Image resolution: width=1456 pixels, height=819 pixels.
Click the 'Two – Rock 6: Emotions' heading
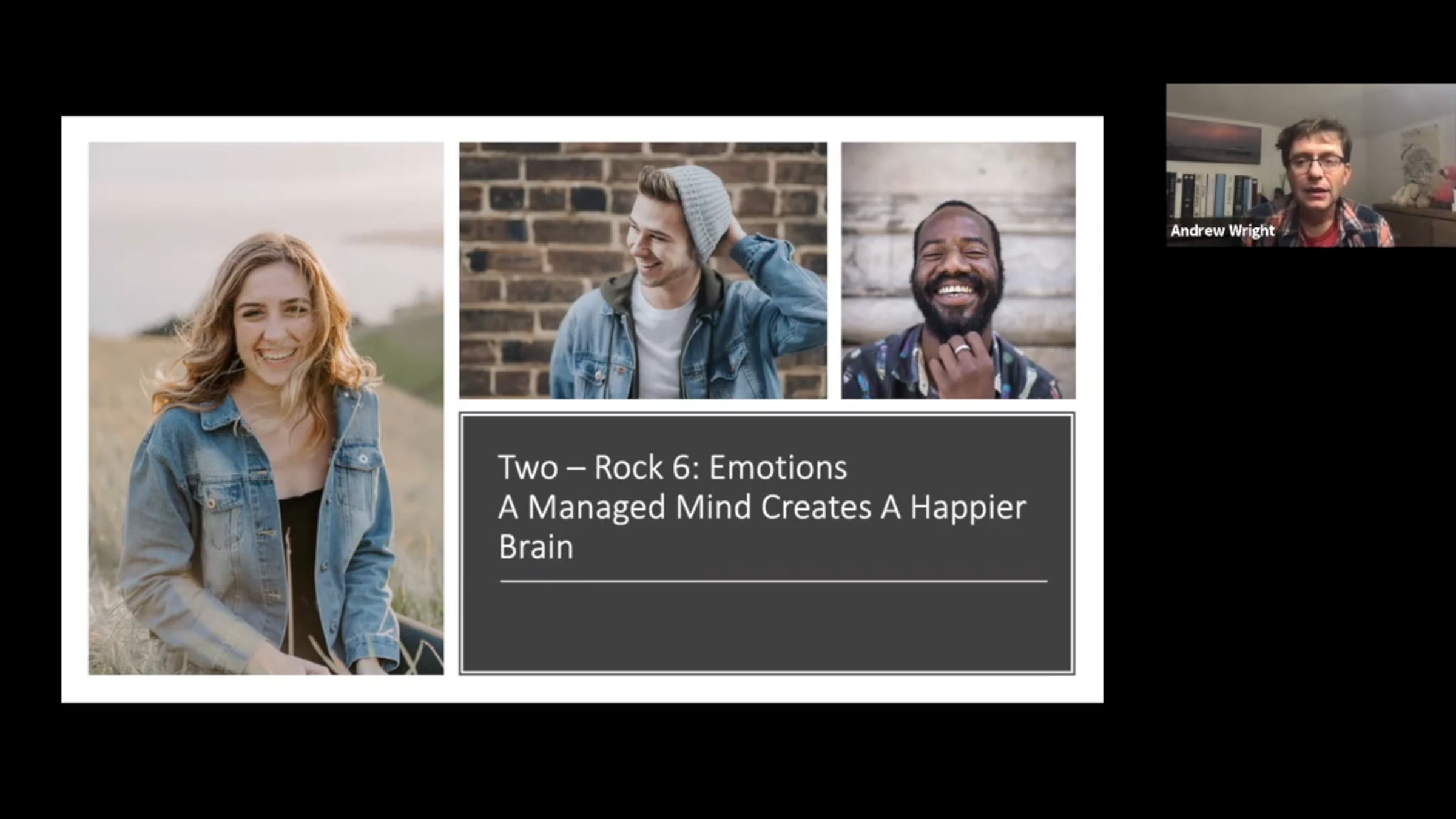(672, 468)
